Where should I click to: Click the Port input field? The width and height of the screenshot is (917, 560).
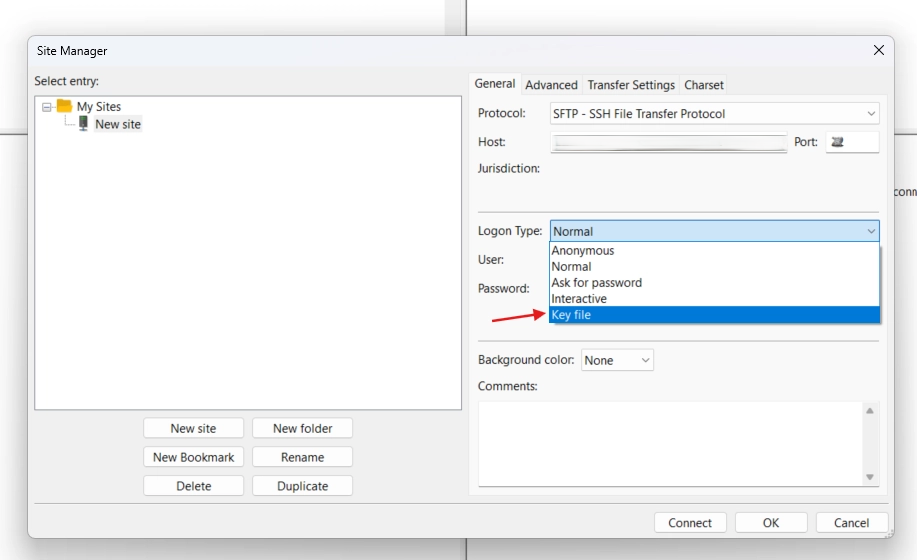pos(852,142)
